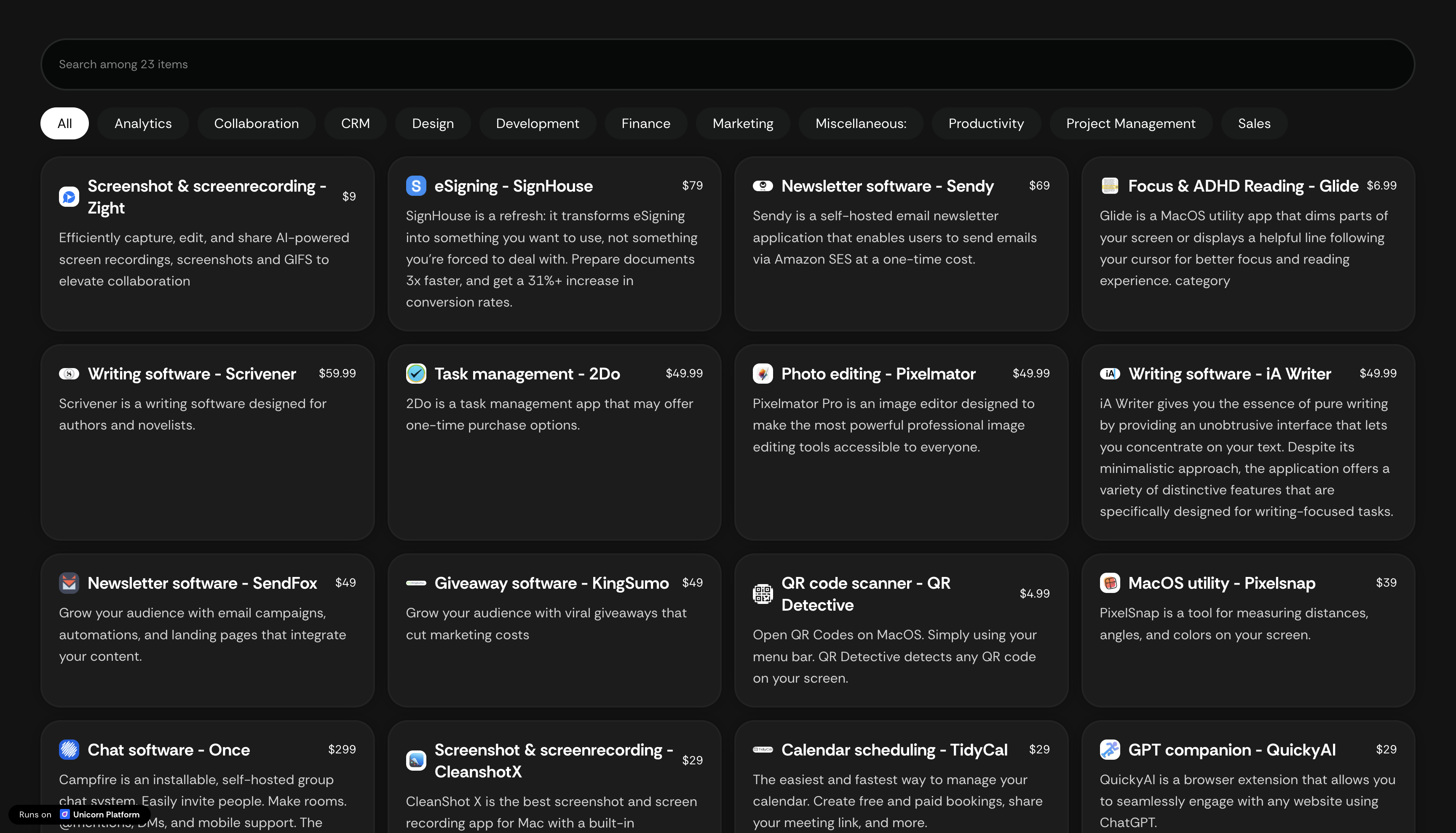Switch to the Design category
The height and width of the screenshot is (833, 1456).
point(433,123)
